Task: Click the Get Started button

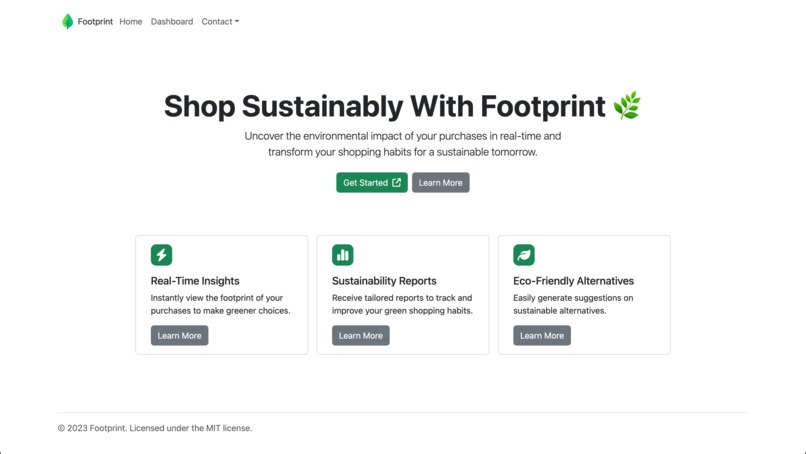Action: click(x=372, y=183)
